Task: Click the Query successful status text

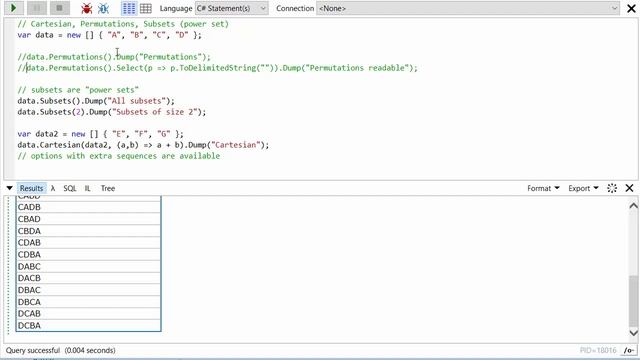Action: pos(60,350)
